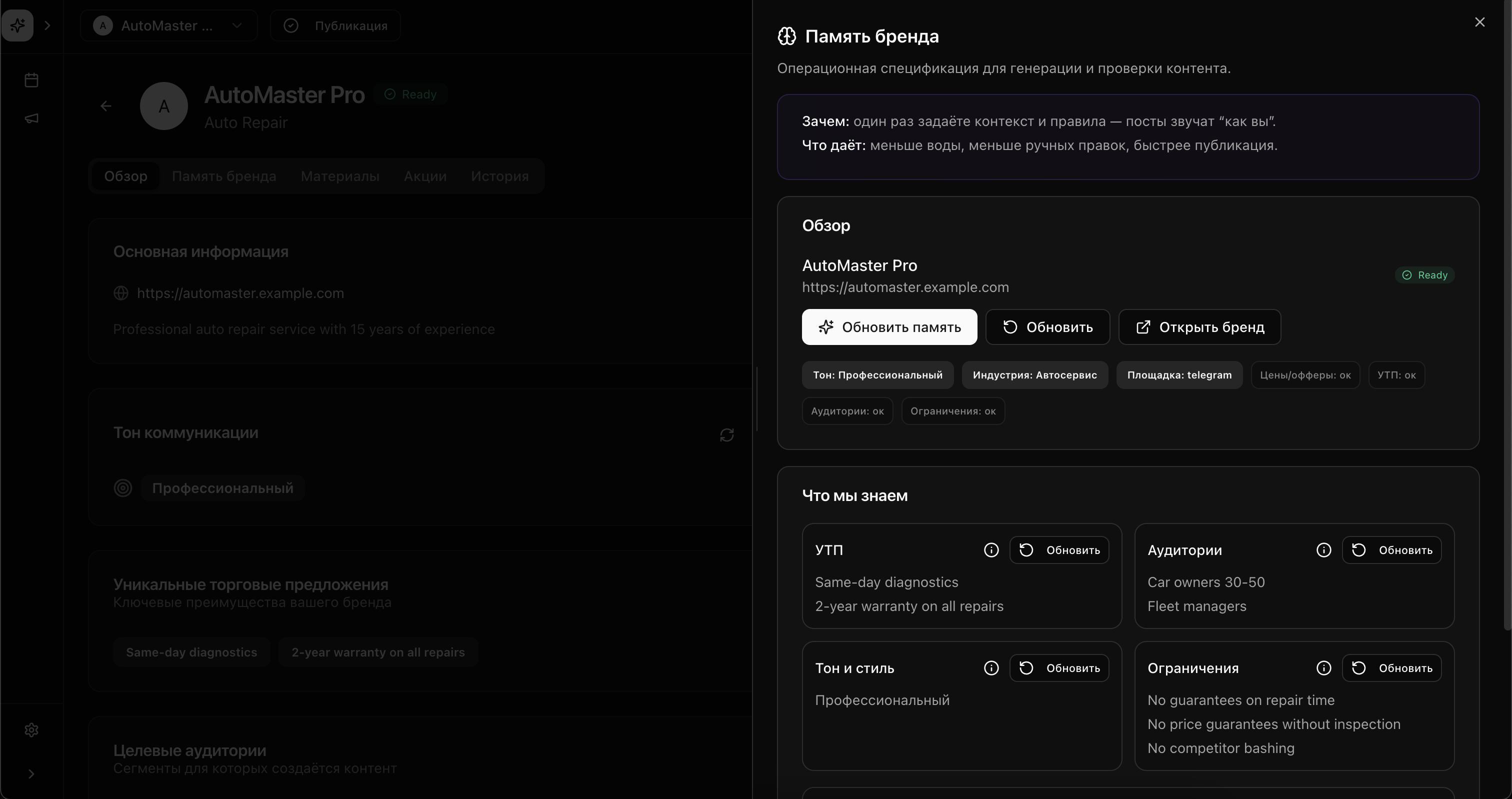
Task: Switch to Акции tab
Action: (425, 176)
